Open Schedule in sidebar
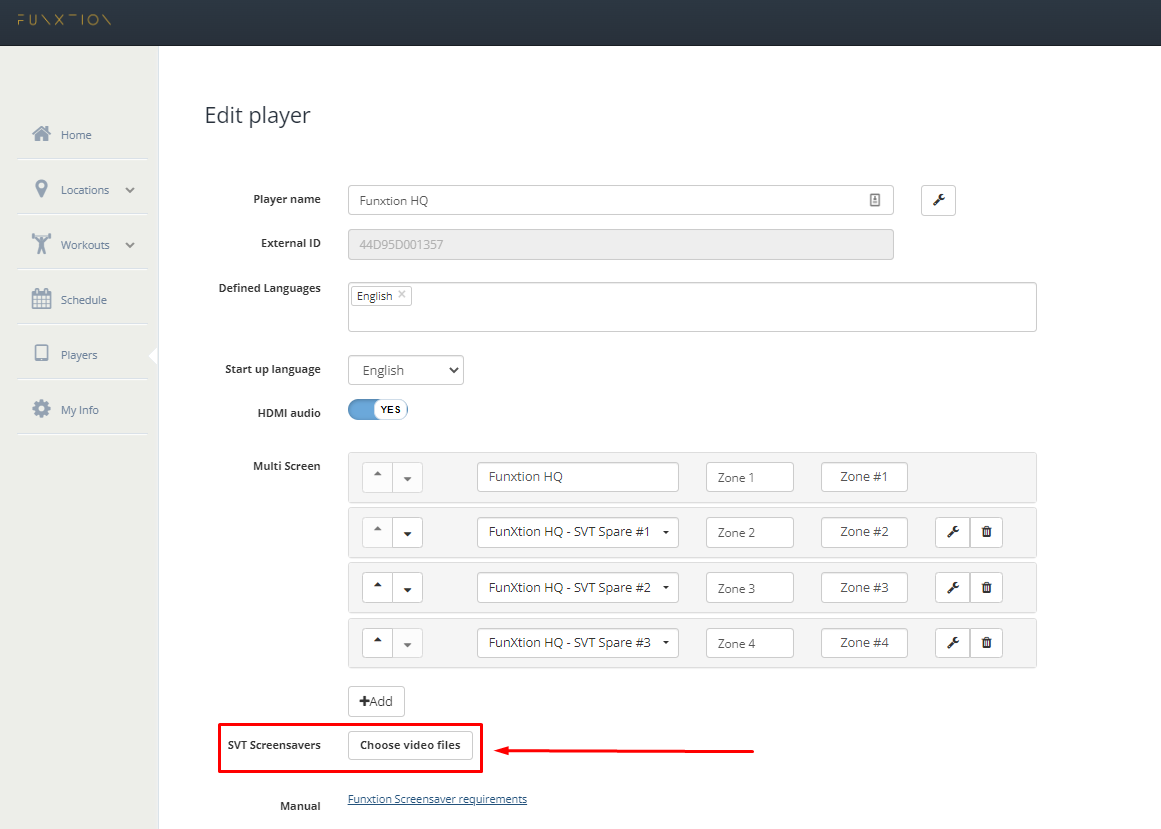 click(x=82, y=299)
